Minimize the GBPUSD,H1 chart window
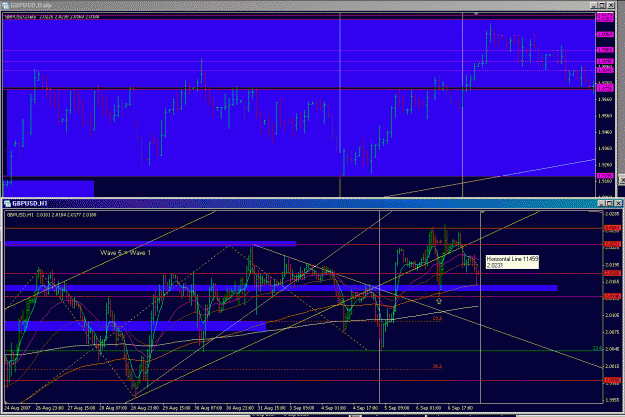Viewport: 625px width, 417px height. coord(601,203)
